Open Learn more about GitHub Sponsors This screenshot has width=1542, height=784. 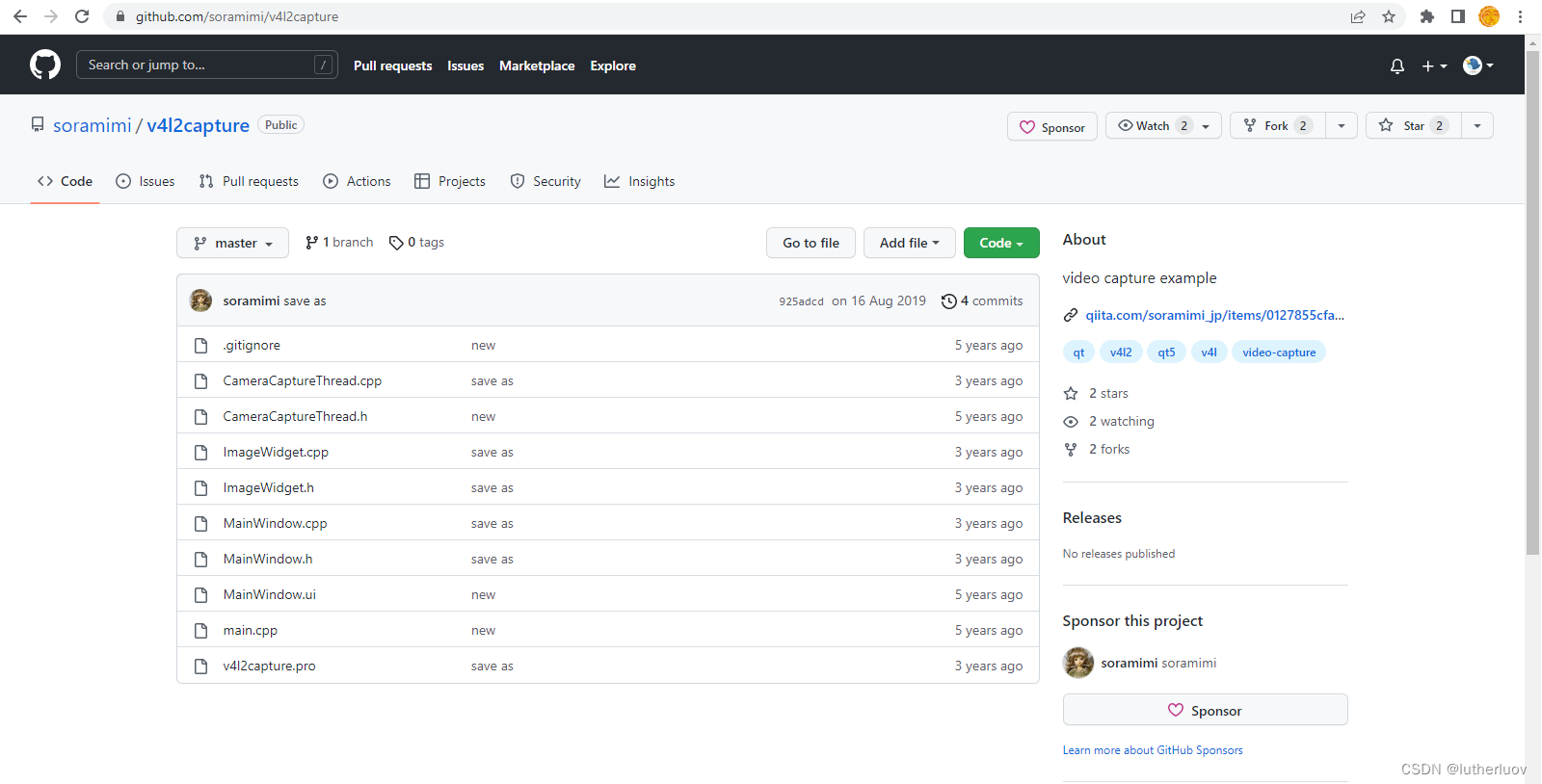[x=1153, y=750]
